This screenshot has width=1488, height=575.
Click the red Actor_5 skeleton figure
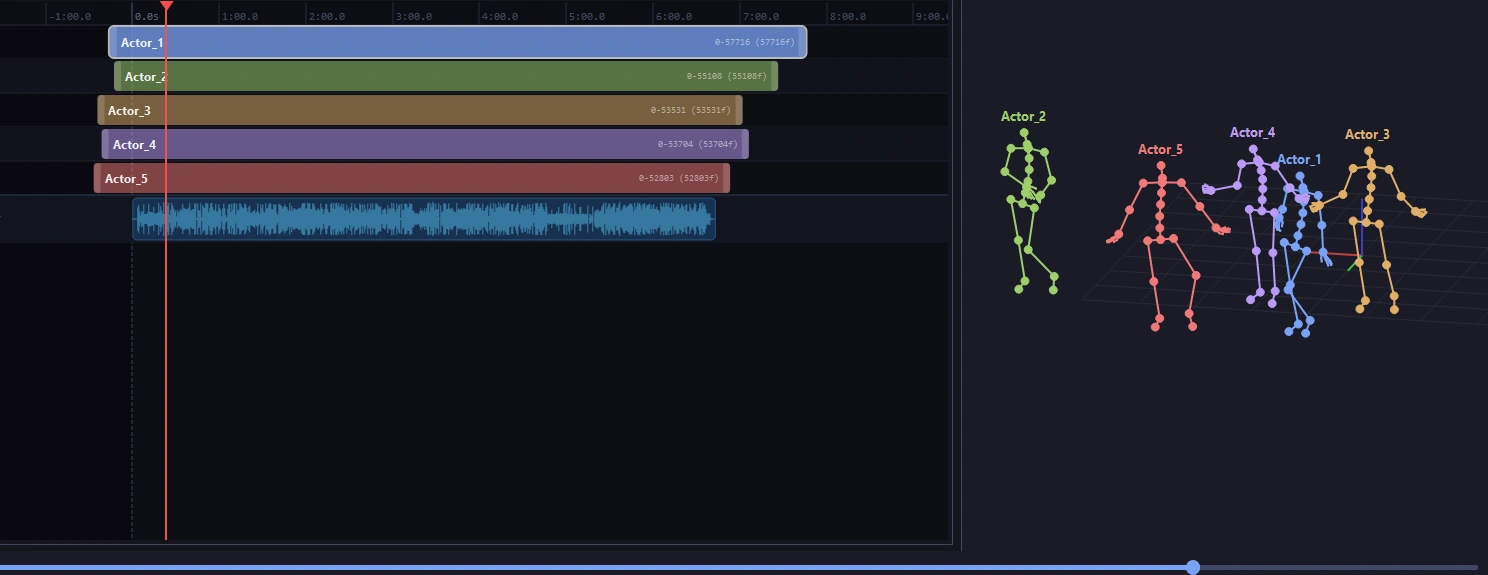coord(1168,246)
